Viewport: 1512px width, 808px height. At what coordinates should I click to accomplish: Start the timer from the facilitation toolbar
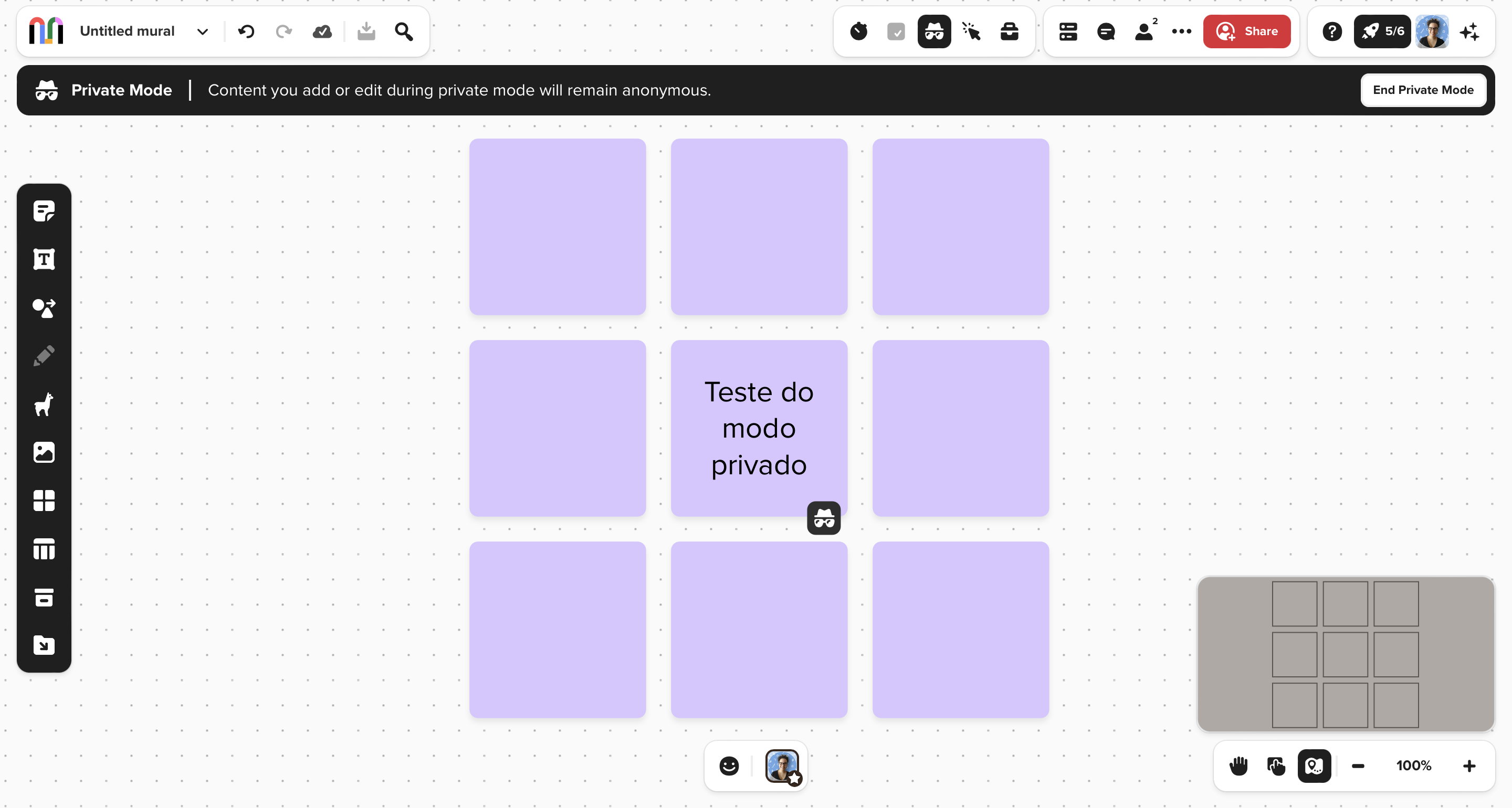pos(859,31)
